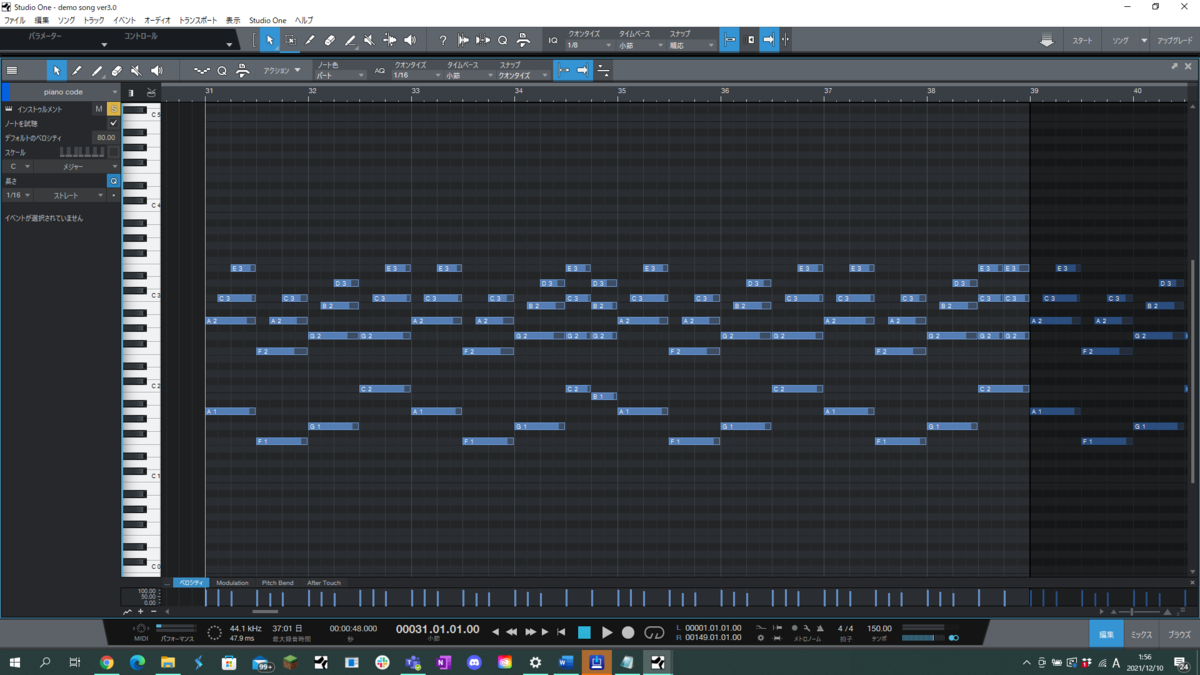1200x675 pixels.
Task: Click the editor horizontal scrollbar thumb
Action: tap(265, 612)
